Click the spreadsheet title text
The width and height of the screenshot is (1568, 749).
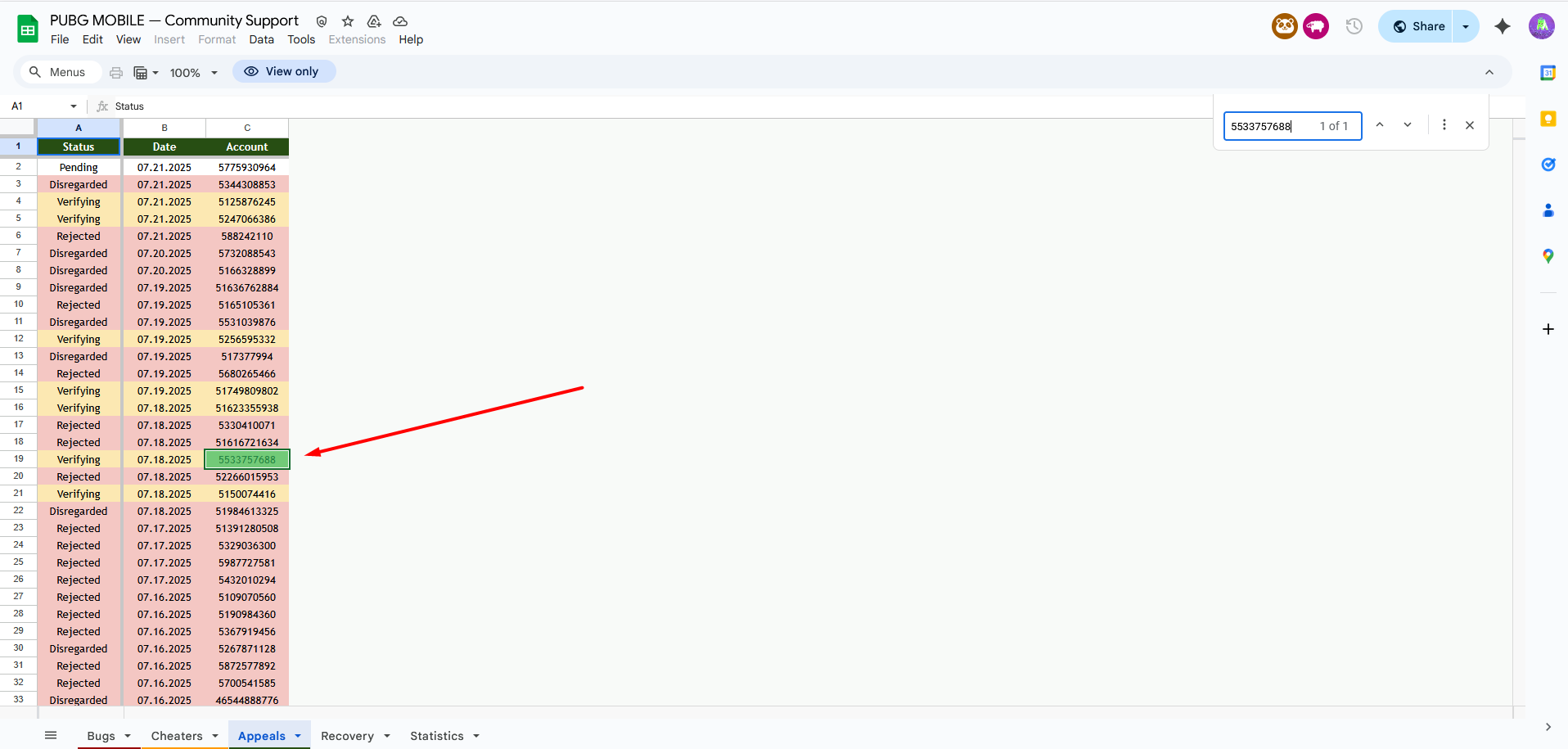point(174,20)
